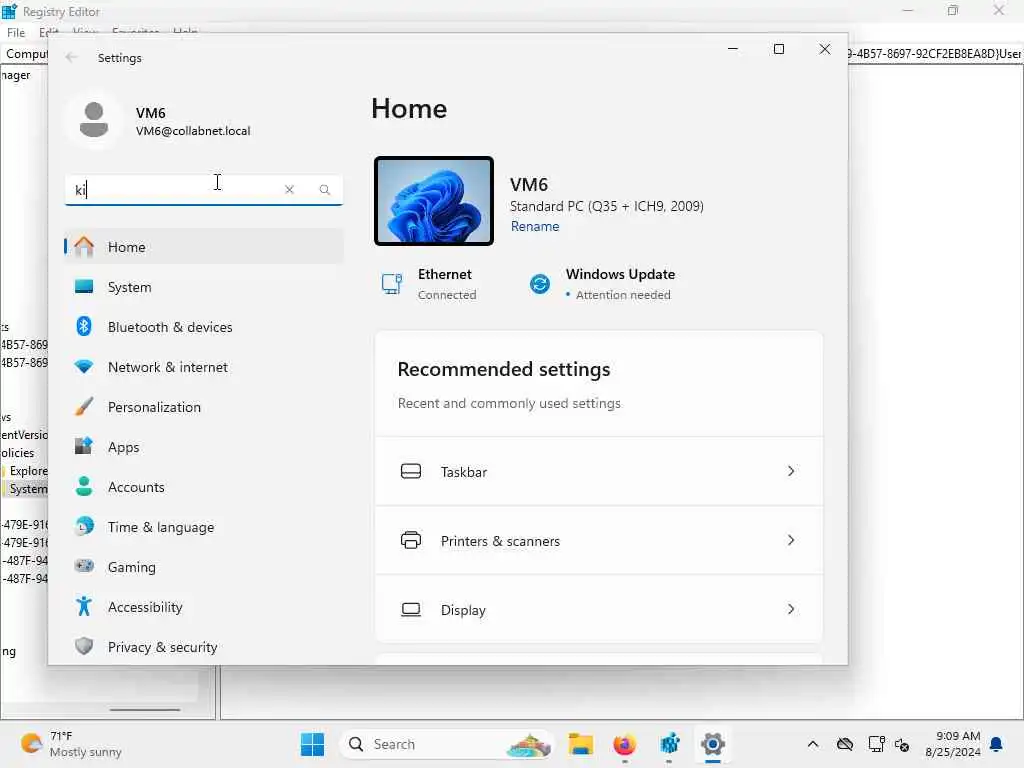Viewport: 1024px width, 768px height.
Task: Open Firefox from taskbar
Action: tap(625, 744)
